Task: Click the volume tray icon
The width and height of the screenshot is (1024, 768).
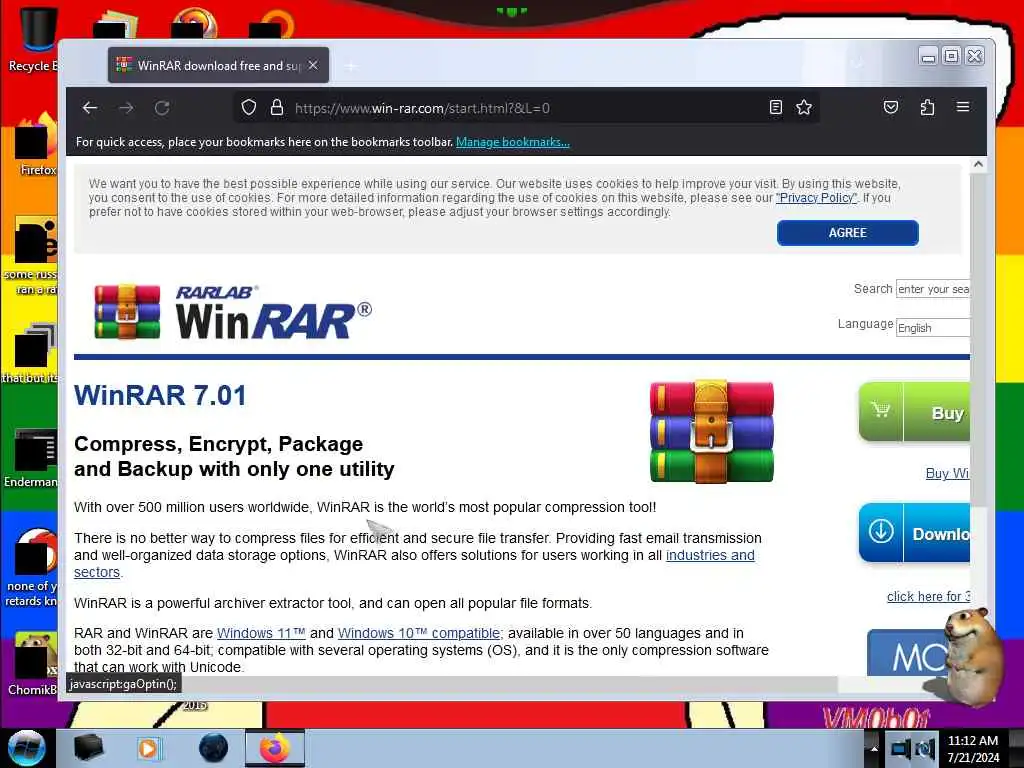Action: [925, 748]
